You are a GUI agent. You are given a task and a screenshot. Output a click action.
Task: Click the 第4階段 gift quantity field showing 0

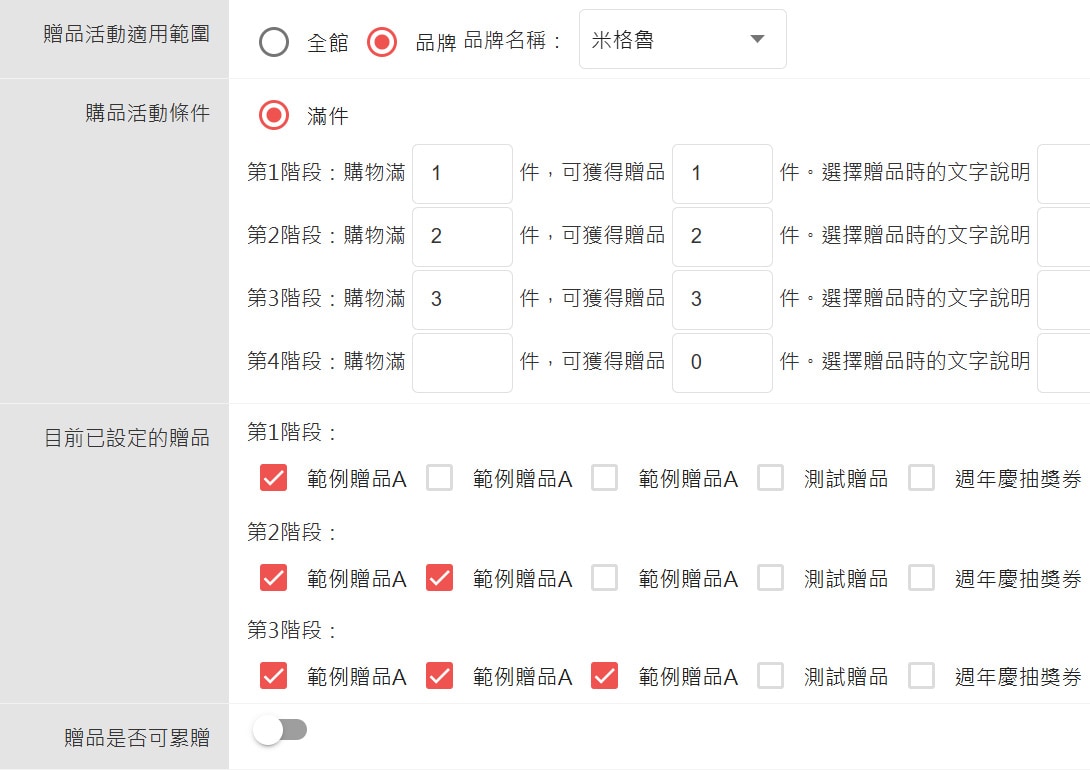point(722,362)
